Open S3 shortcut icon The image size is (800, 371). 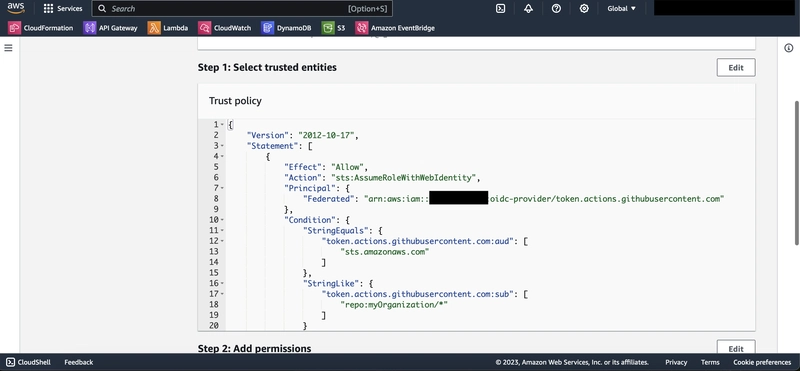click(x=328, y=28)
